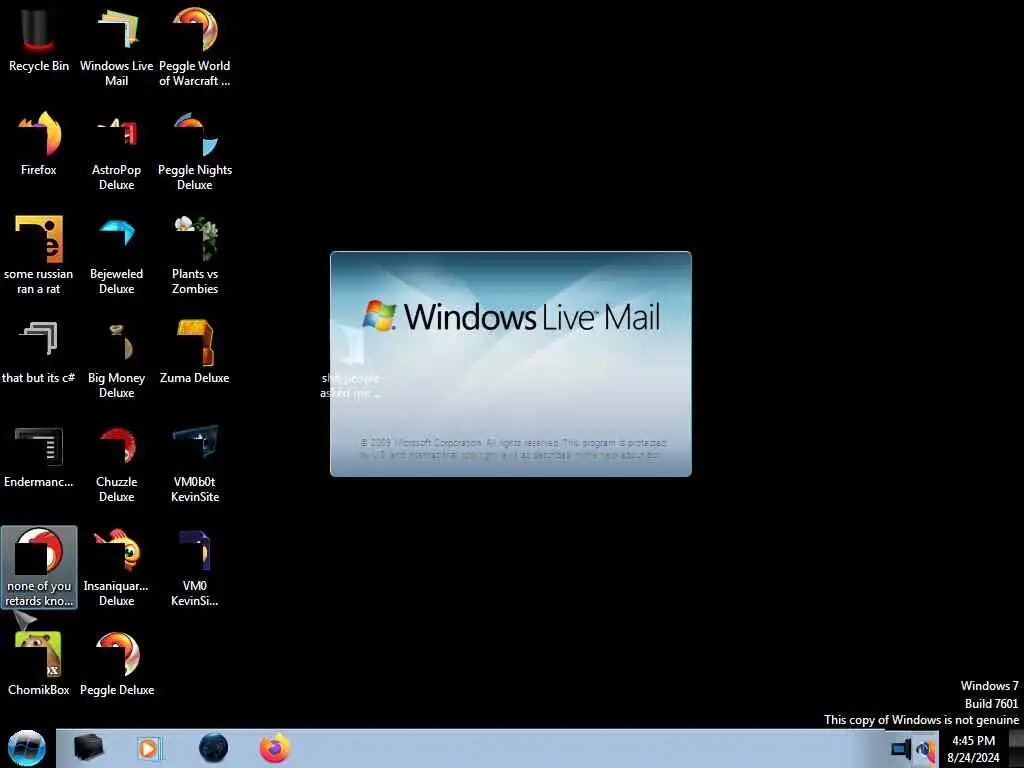Select the VM0b0t KevinSite icon
Screen dimensions: 1024x768
195,464
